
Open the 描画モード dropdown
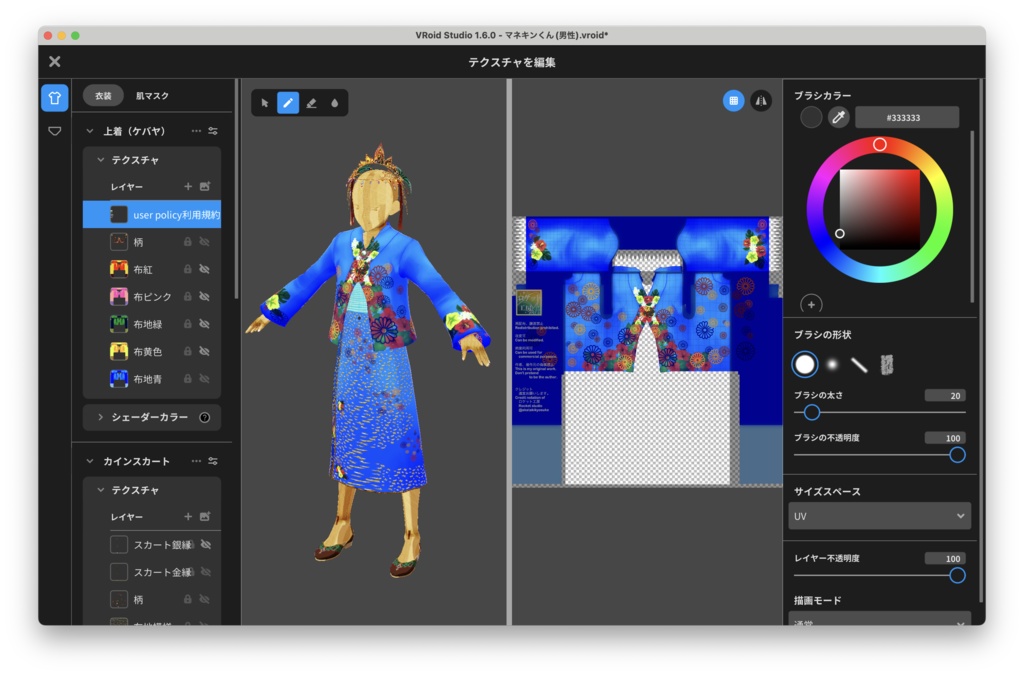coord(879,620)
